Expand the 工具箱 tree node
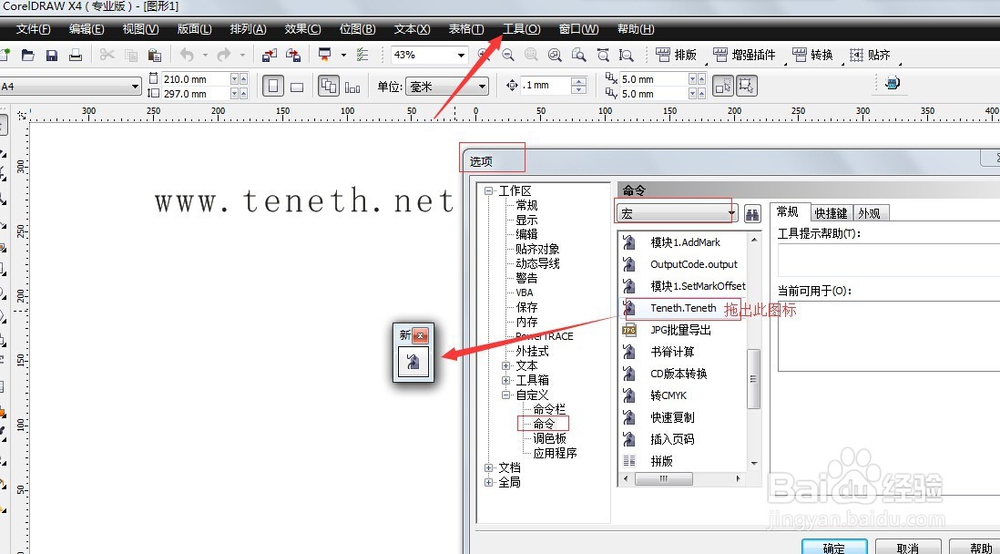 pyautogui.click(x=506, y=381)
